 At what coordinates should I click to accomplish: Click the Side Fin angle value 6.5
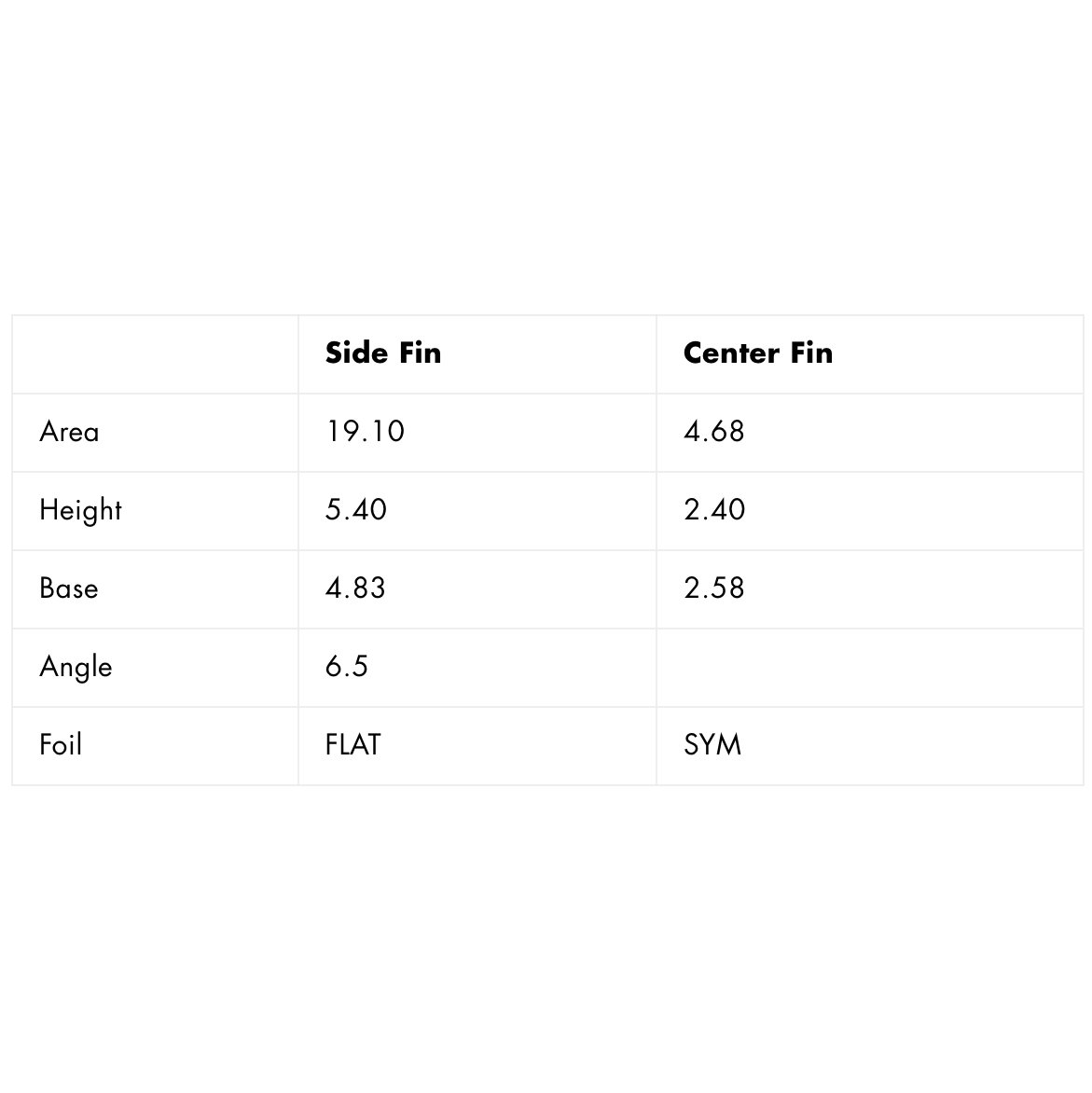coord(346,667)
